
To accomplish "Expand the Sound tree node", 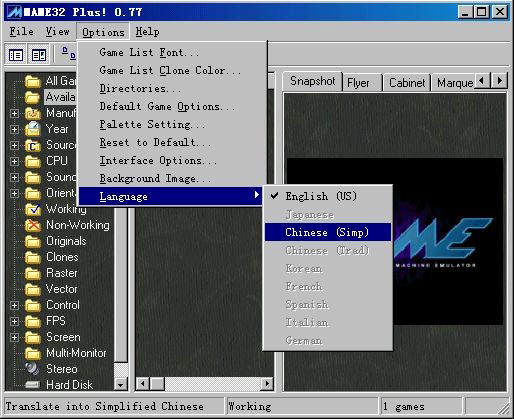I will click(x=14, y=177).
